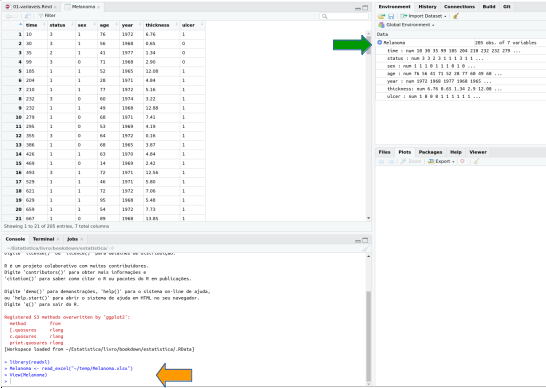Screen dimensions: 546x388
Task: Click Zoom in Plots toolbar
Action: [x=411, y=161]
